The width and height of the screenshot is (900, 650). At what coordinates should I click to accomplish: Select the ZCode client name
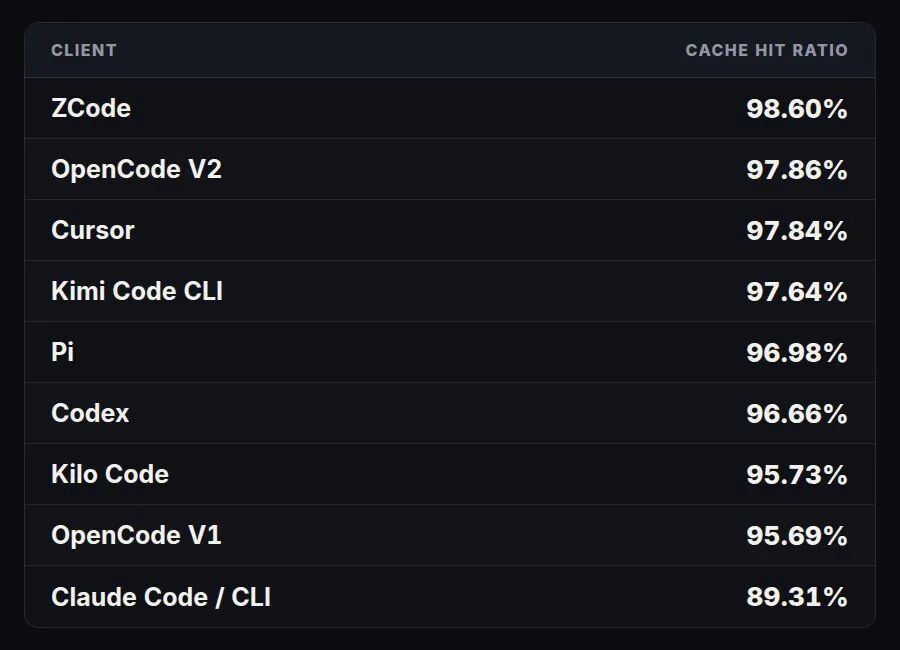91,109
